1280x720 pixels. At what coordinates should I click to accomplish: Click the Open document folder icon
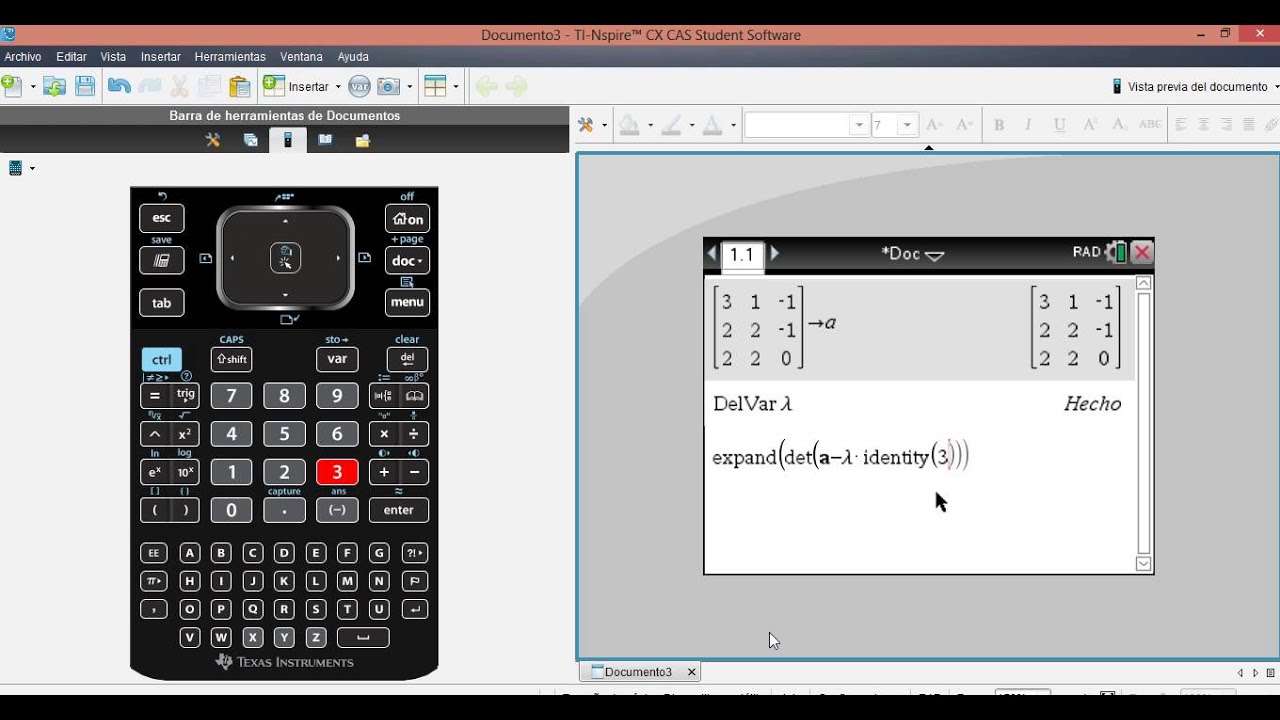tap(54, 87)
